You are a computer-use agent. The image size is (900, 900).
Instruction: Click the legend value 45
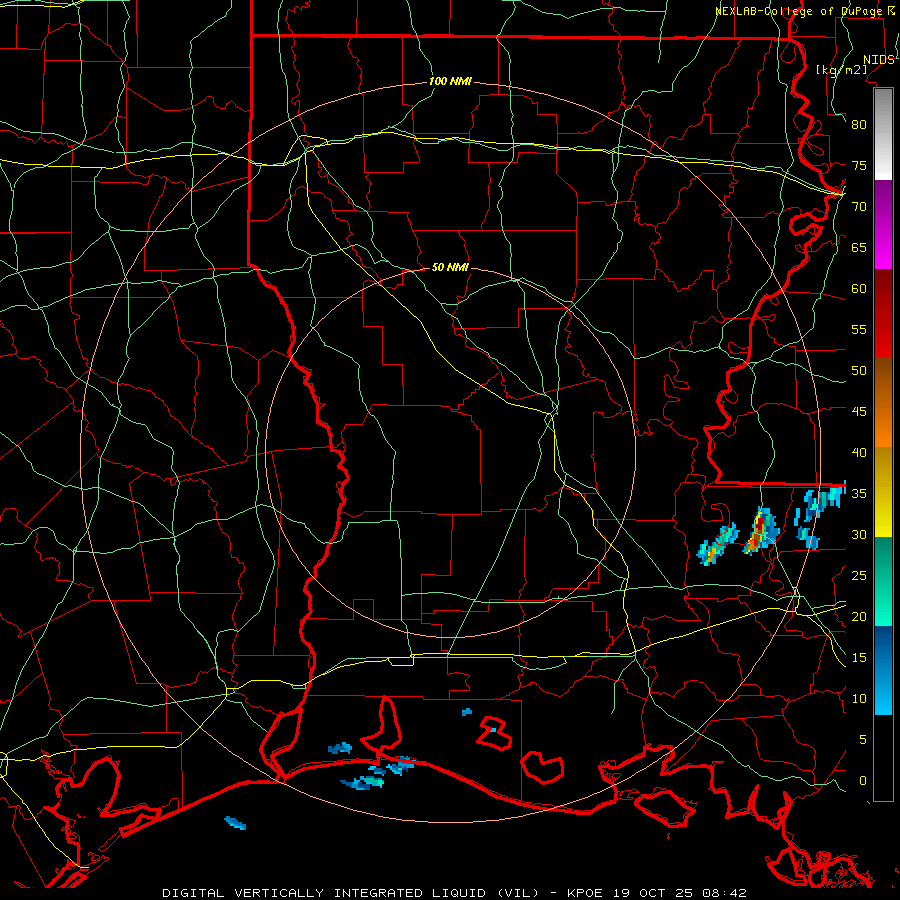pos(859,412)
